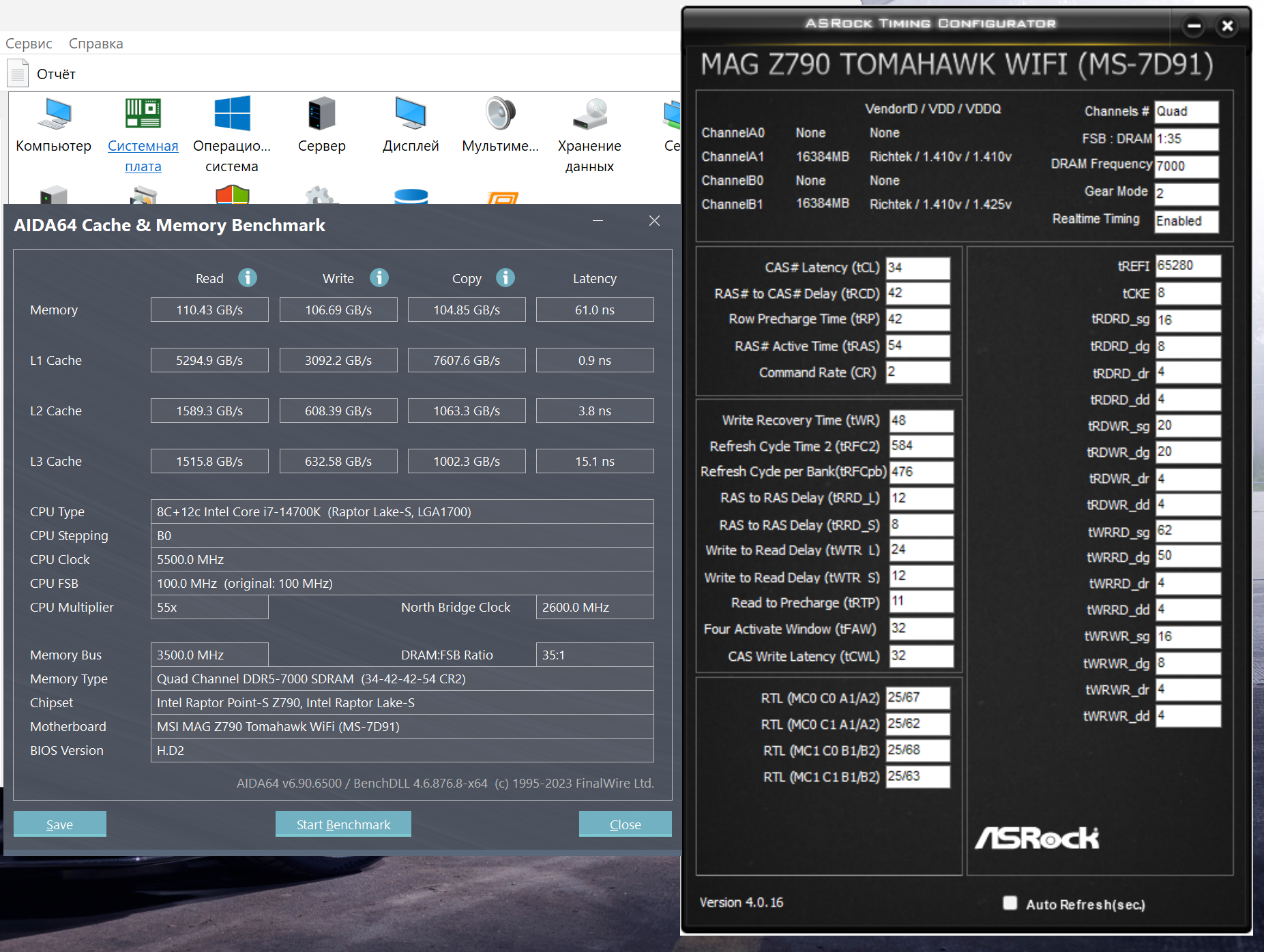
Task: Click the Close button in AIDA64 benchmark
Action: (626, 824)
